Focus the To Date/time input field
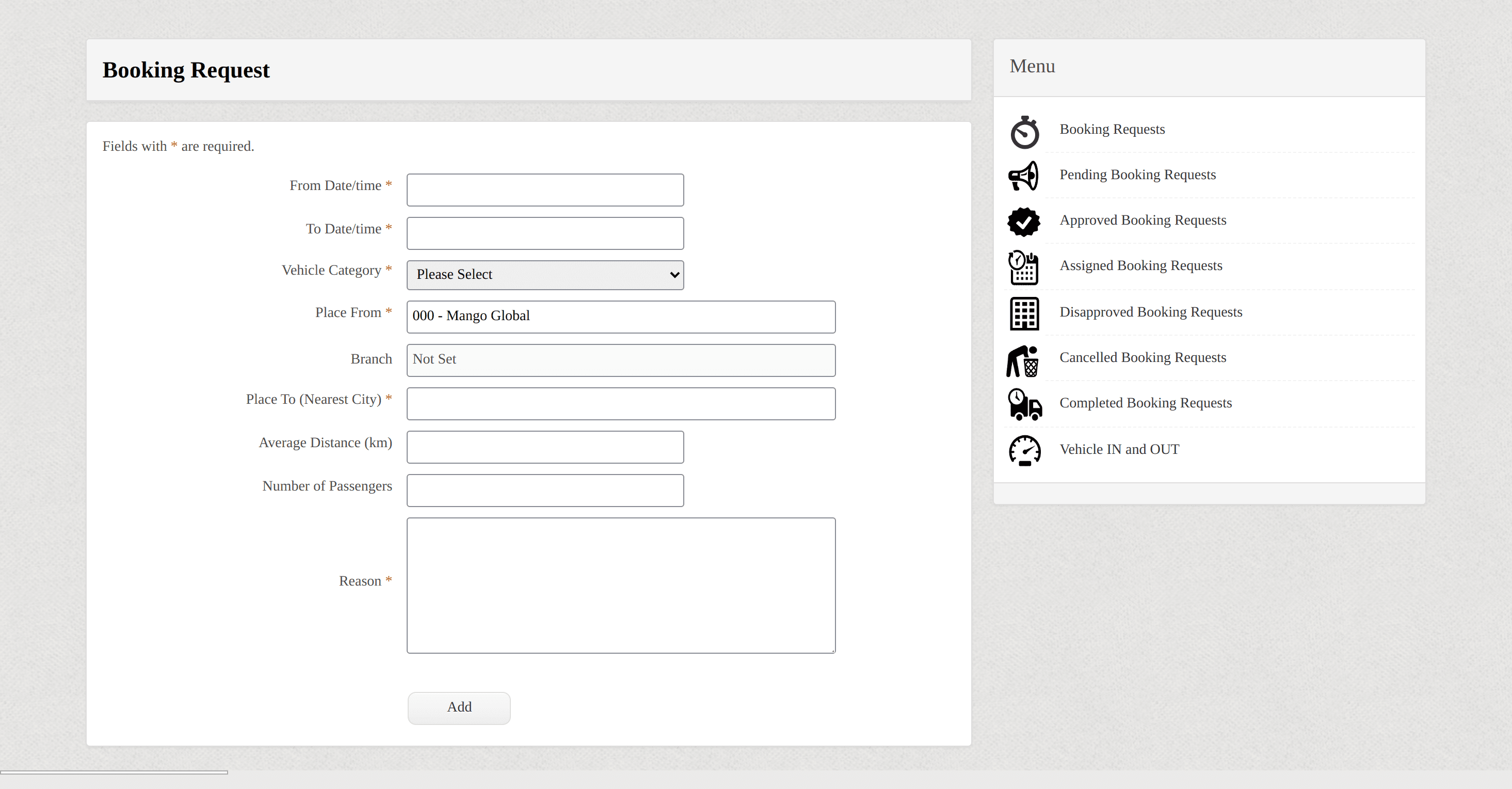Screen dimensions: 1512x789 click(x=545, y=233)
